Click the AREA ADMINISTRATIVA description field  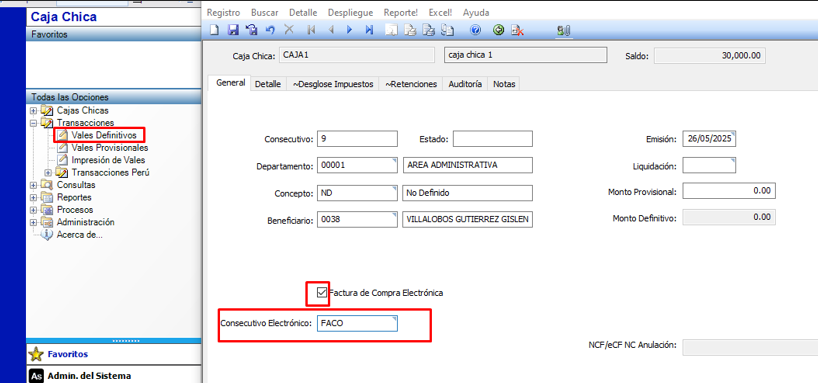click(x=467, y=165)
